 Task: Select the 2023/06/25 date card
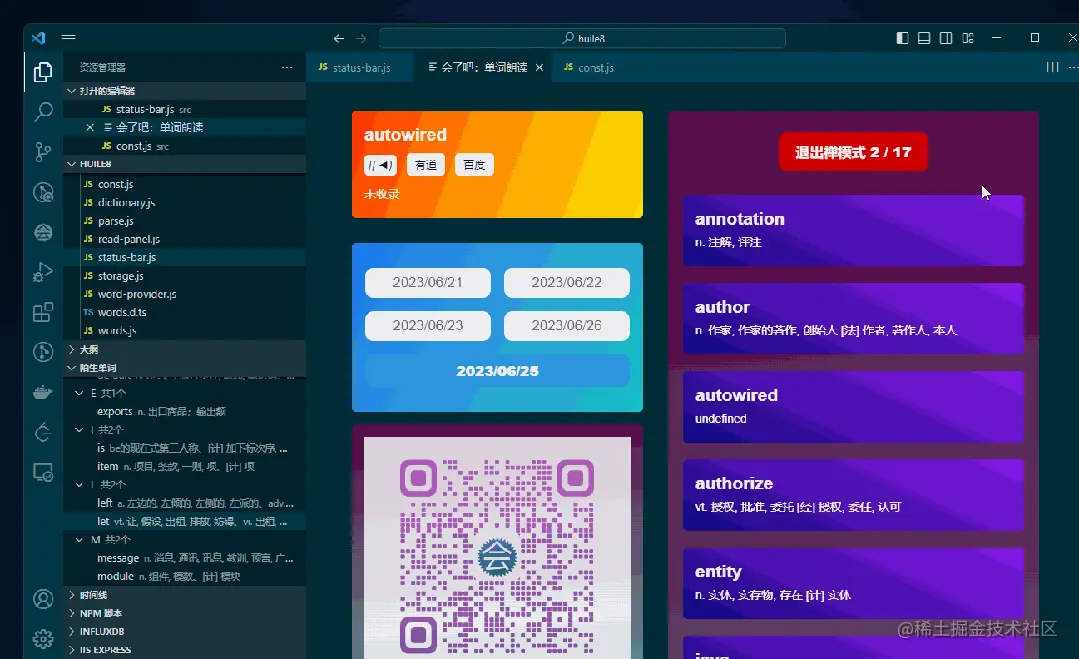click(497, 370)
